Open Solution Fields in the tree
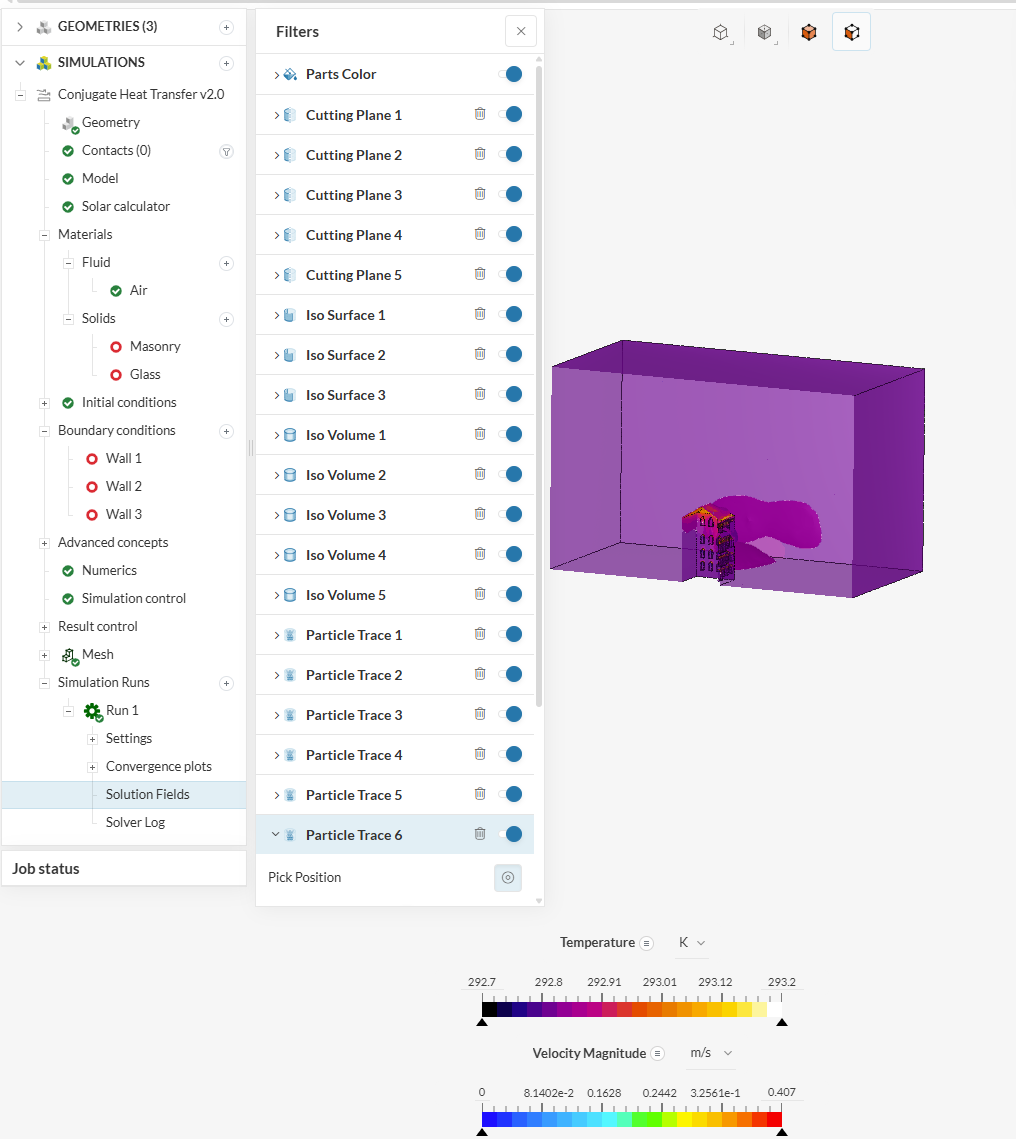The width and height of the screenshot is (1016, 1139). pyautogui.click(x=147, y=795)
